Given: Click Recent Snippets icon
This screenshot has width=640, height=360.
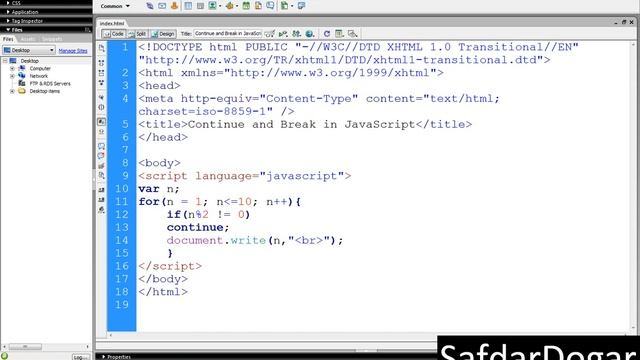Looking at the screenshot, I should [102, 176].
